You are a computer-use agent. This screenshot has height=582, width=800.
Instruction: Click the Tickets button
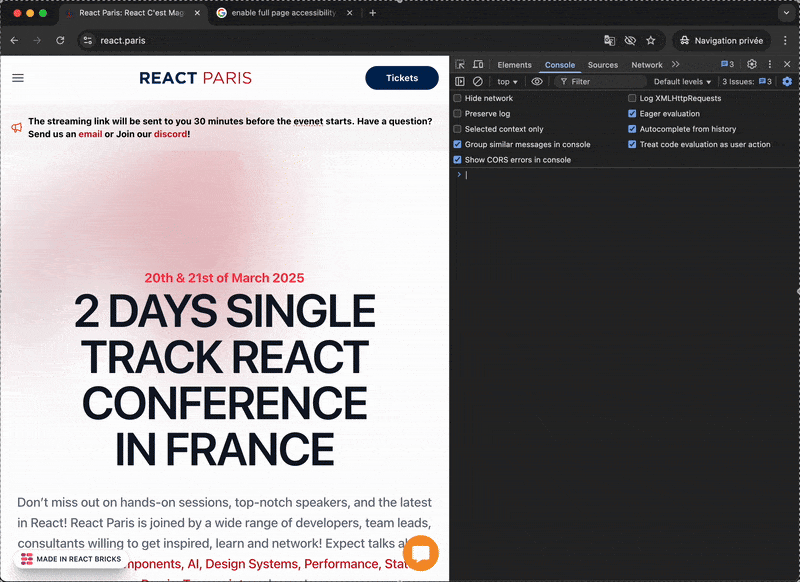point(402,78)
